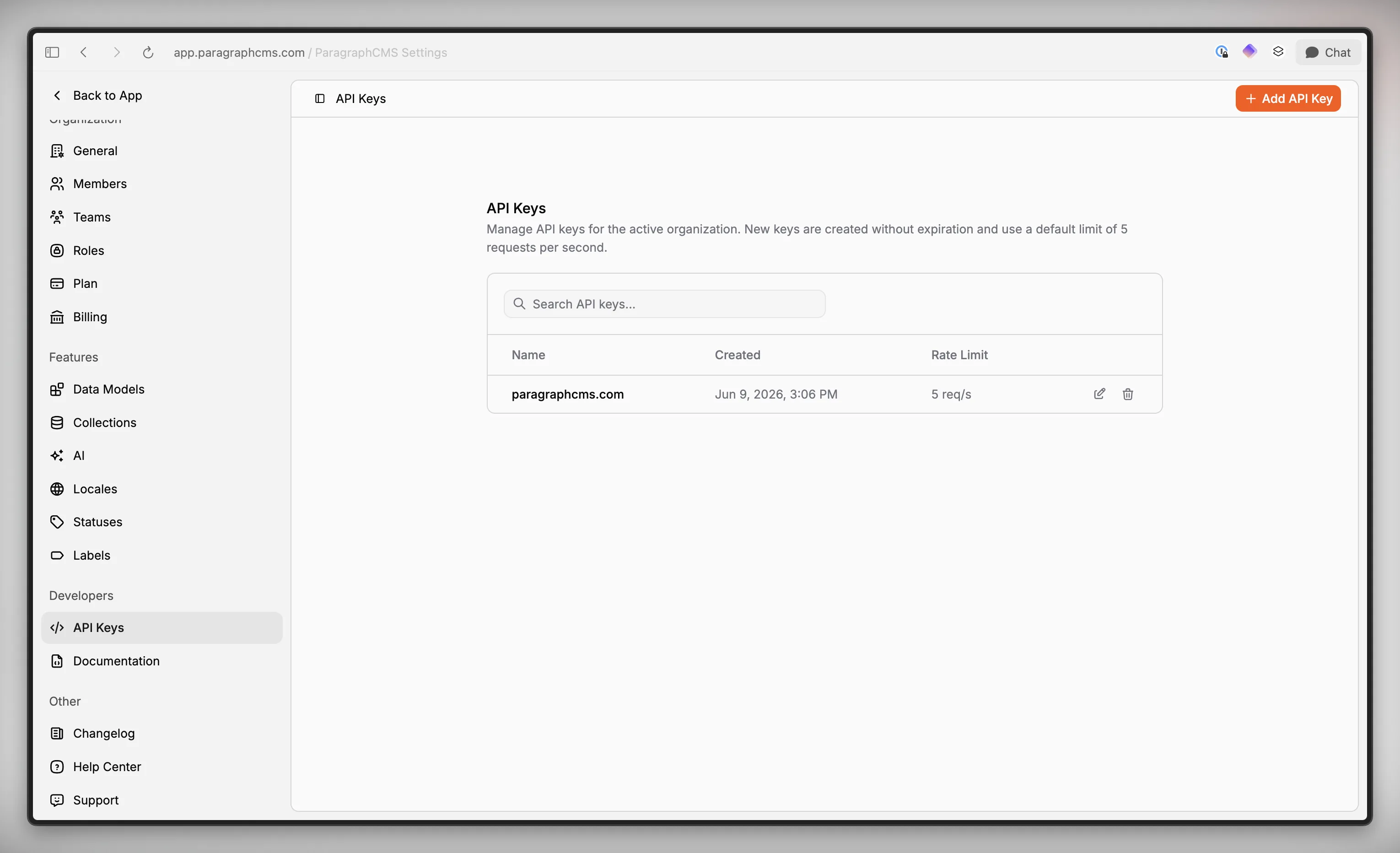This screenshot has width=1400, height=853.
Task: Click the Back to App chevron arrow
Action: coord(57,96)
